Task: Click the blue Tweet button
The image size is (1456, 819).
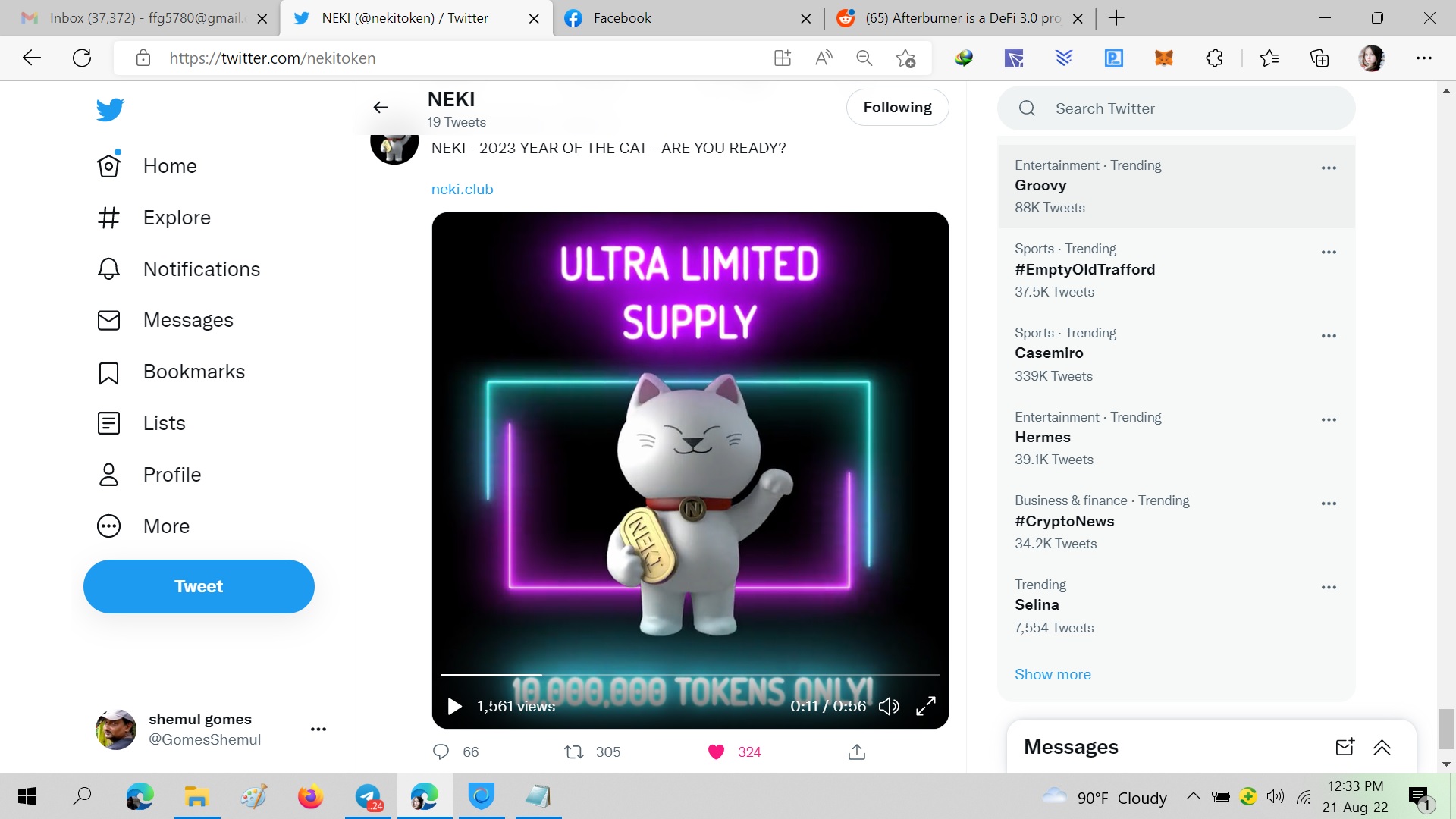Action: 199,586
